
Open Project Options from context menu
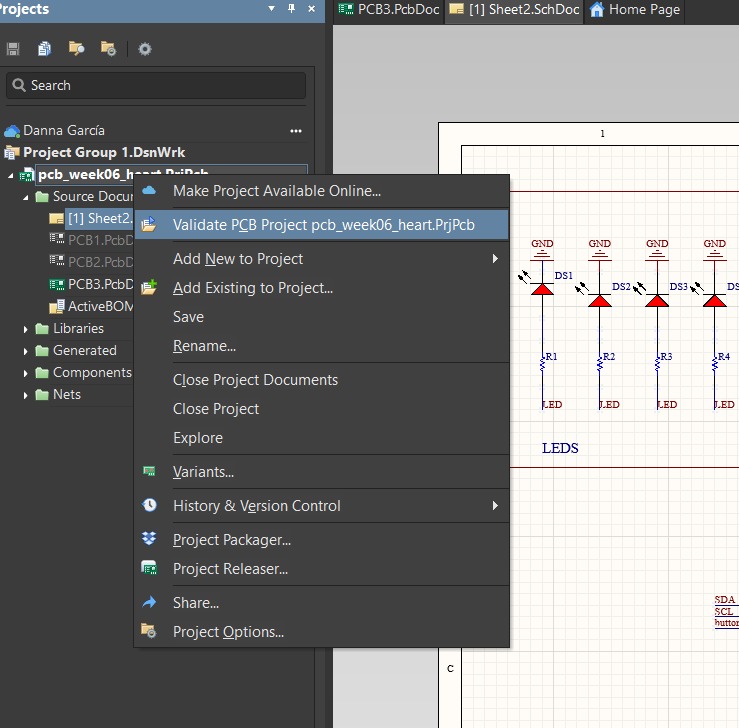(228, 632)
